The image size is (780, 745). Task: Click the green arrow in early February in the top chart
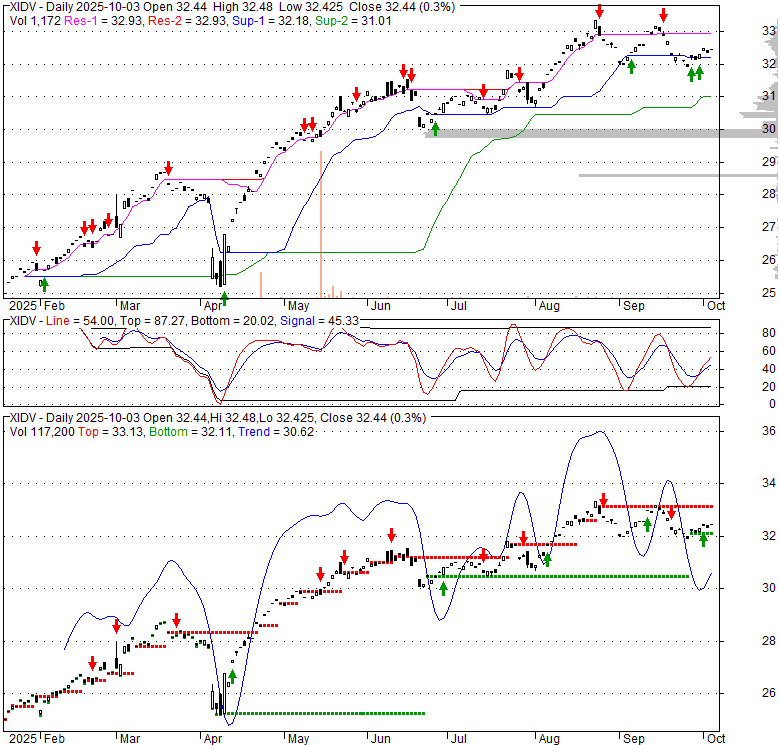43,285
